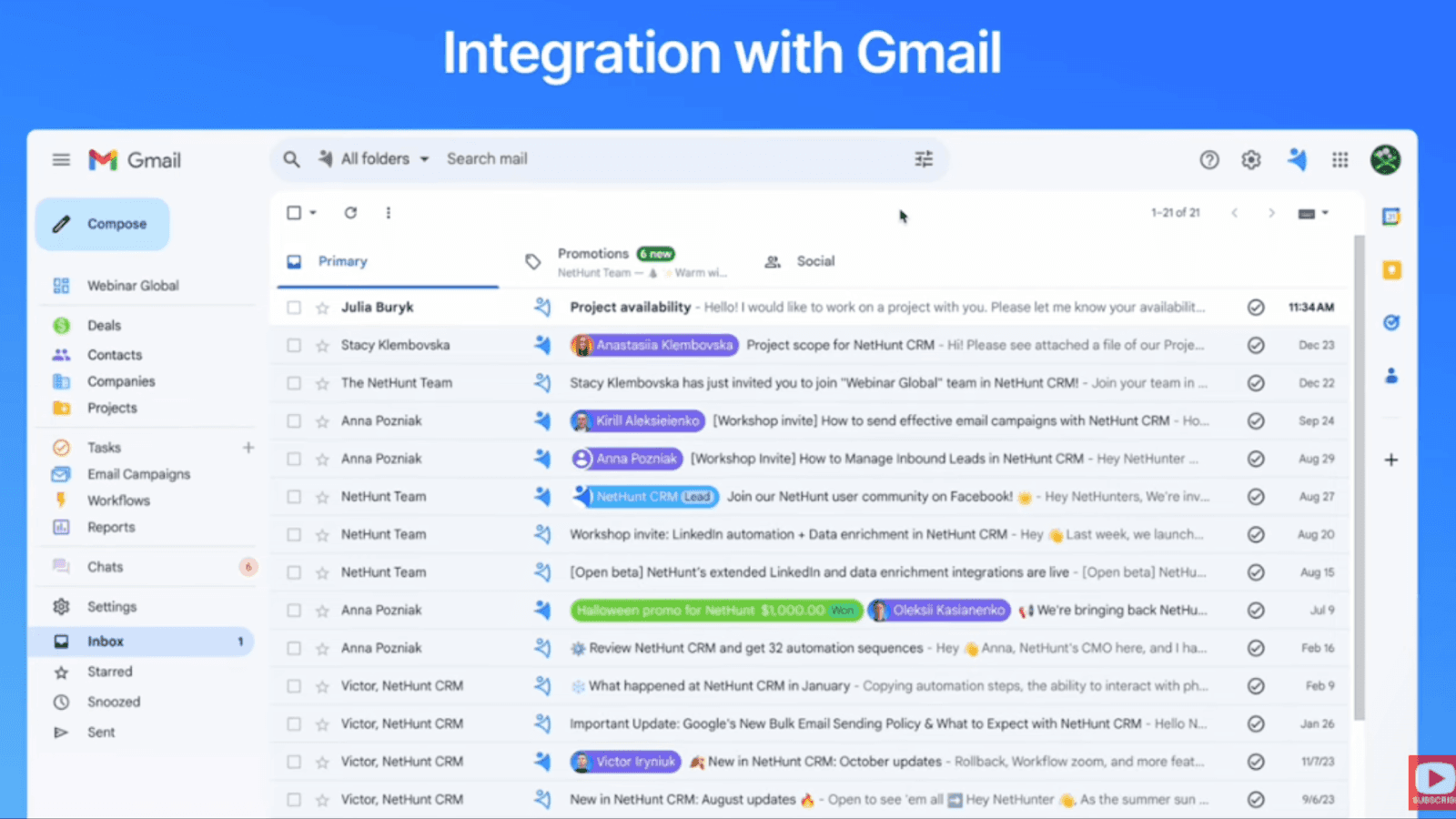Add a new task with the plus icon
This screenshot has height=819, width=1456.
point(248,448)
